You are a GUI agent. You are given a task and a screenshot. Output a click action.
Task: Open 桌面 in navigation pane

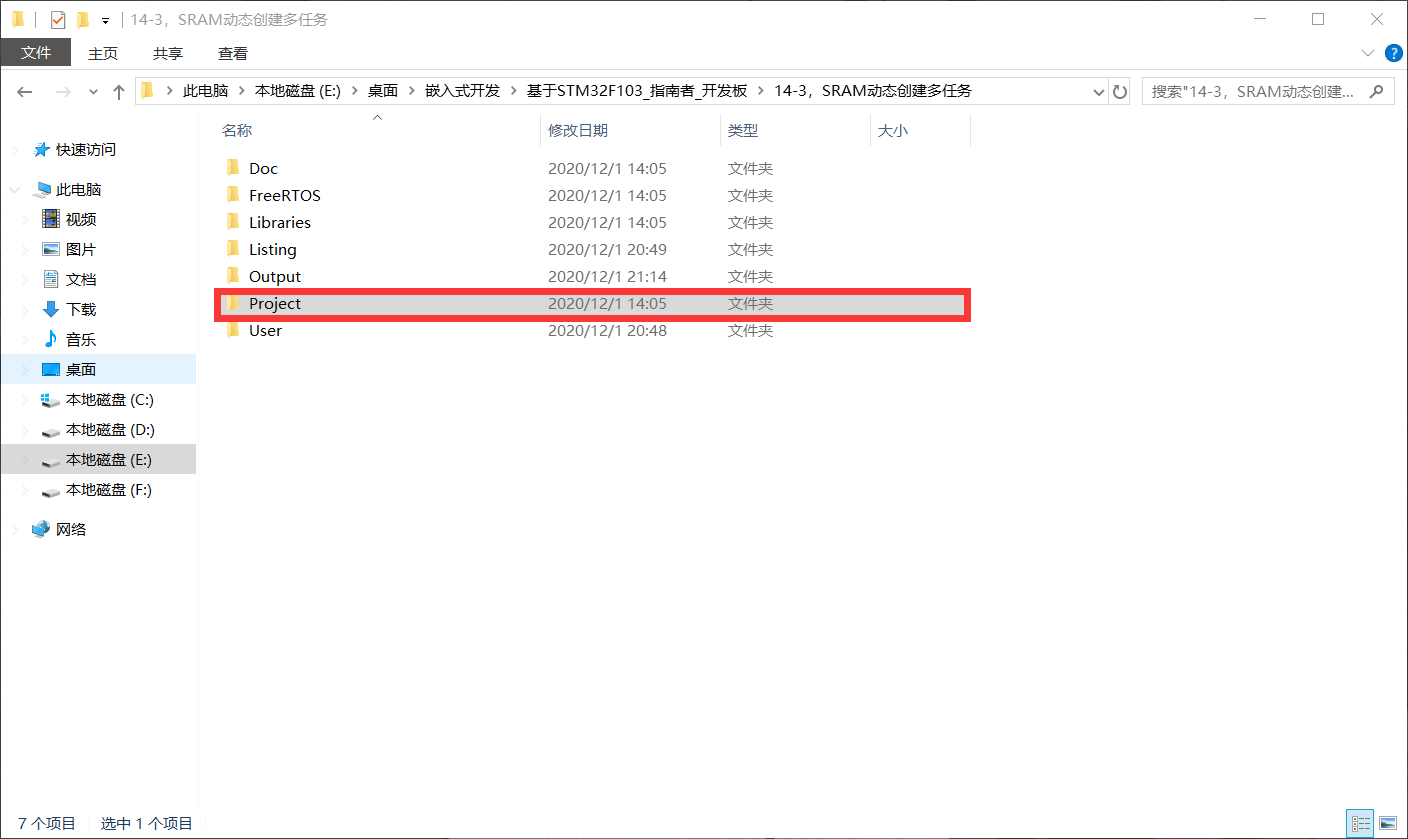pos(81,369)
